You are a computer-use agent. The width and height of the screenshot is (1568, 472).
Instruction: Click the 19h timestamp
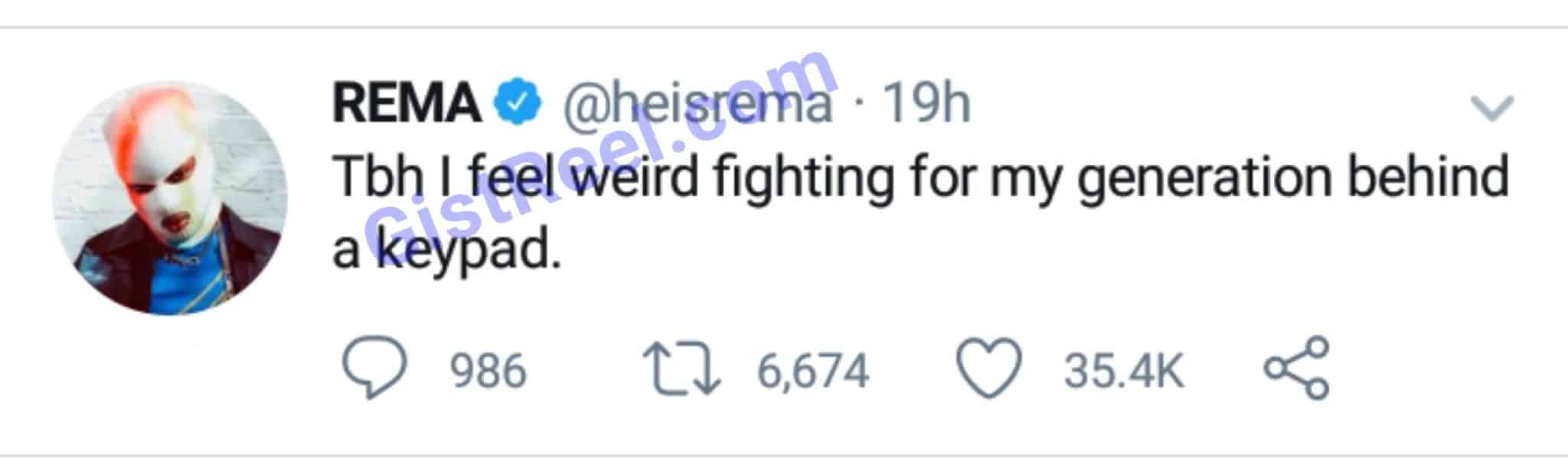click(x=926, y=103)
